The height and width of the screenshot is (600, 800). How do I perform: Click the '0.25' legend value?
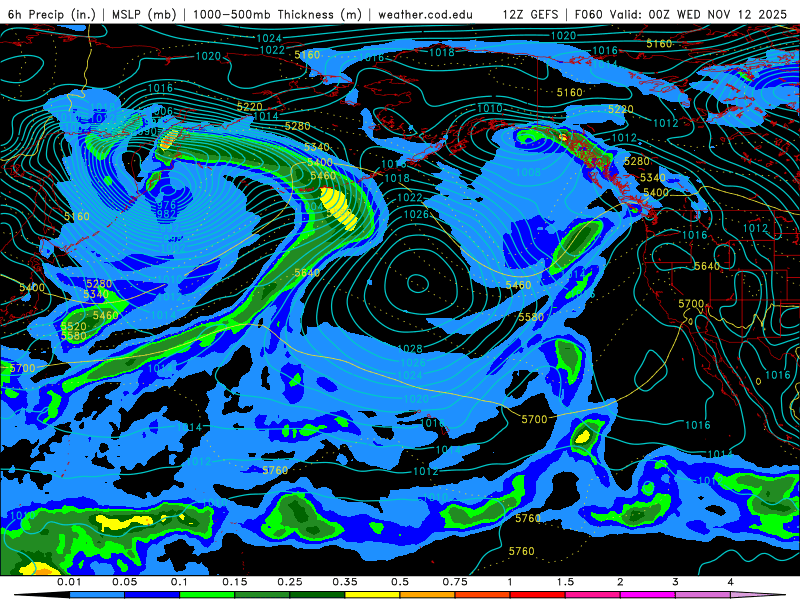pyautogui.click(x=290, y=582)
